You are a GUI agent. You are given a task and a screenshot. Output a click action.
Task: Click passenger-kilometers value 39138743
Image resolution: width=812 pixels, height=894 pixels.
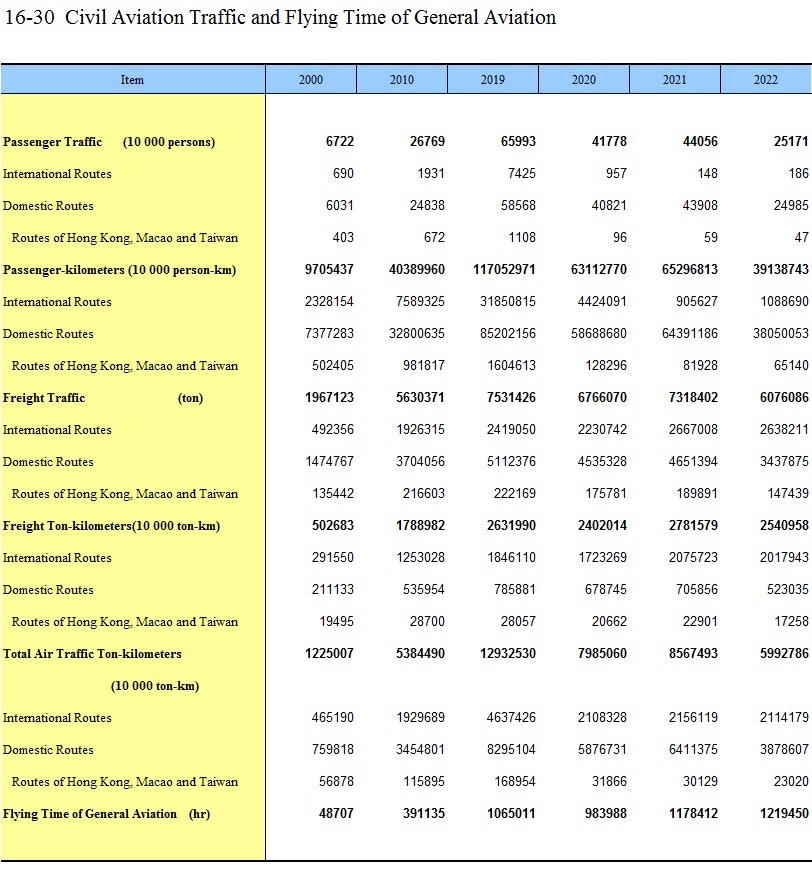pyautogui.click(x=781, y=269)
